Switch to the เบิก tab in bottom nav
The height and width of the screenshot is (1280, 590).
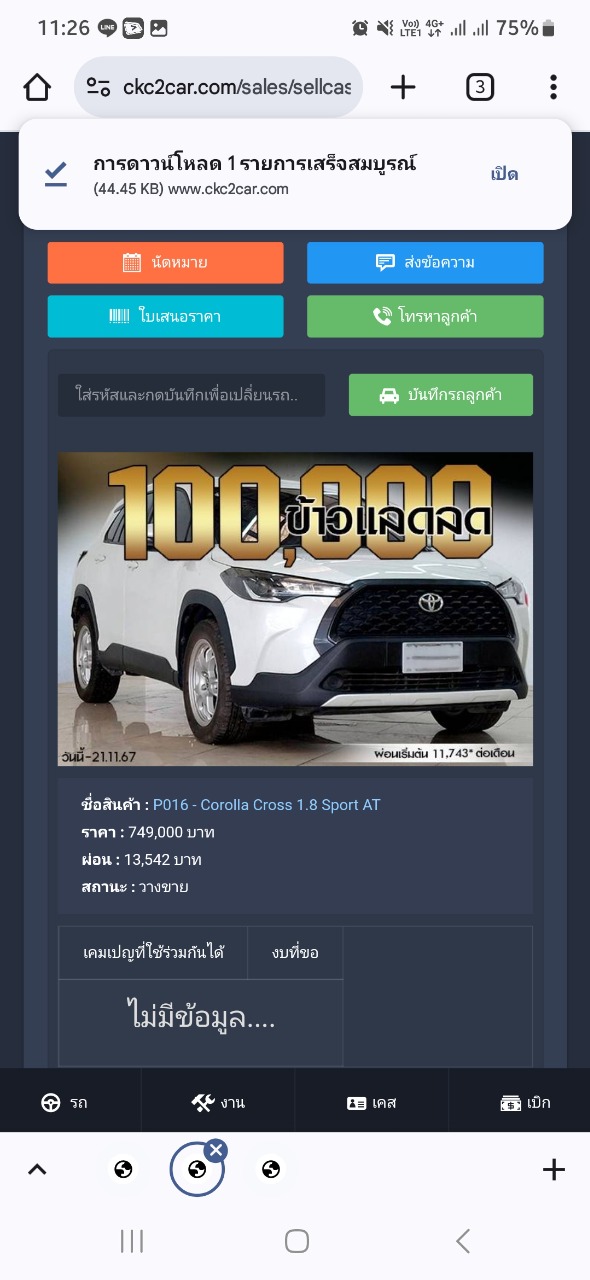[525, 1102]
